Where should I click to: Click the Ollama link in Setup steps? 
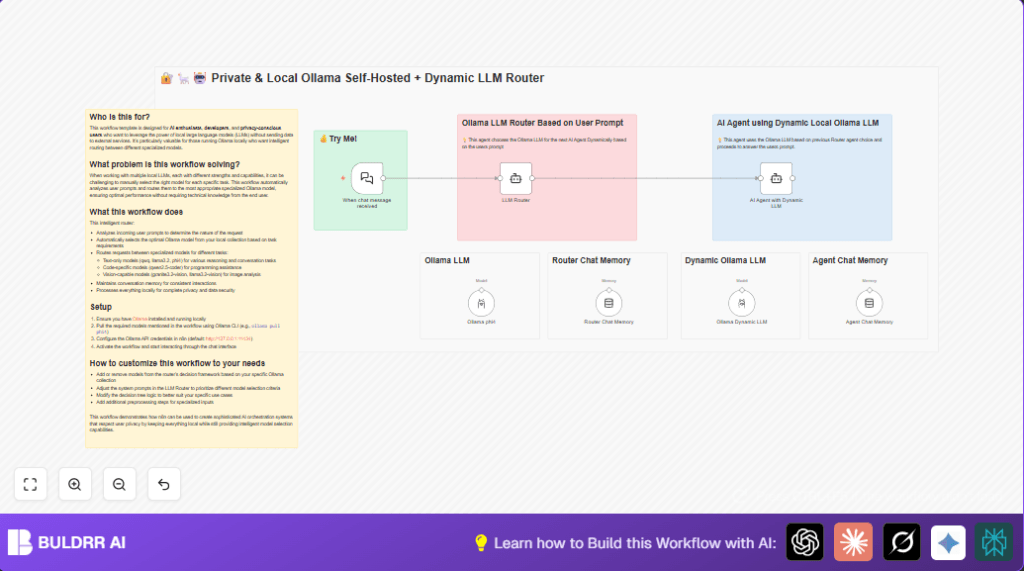pyautogui.click(x=140, y=319)
